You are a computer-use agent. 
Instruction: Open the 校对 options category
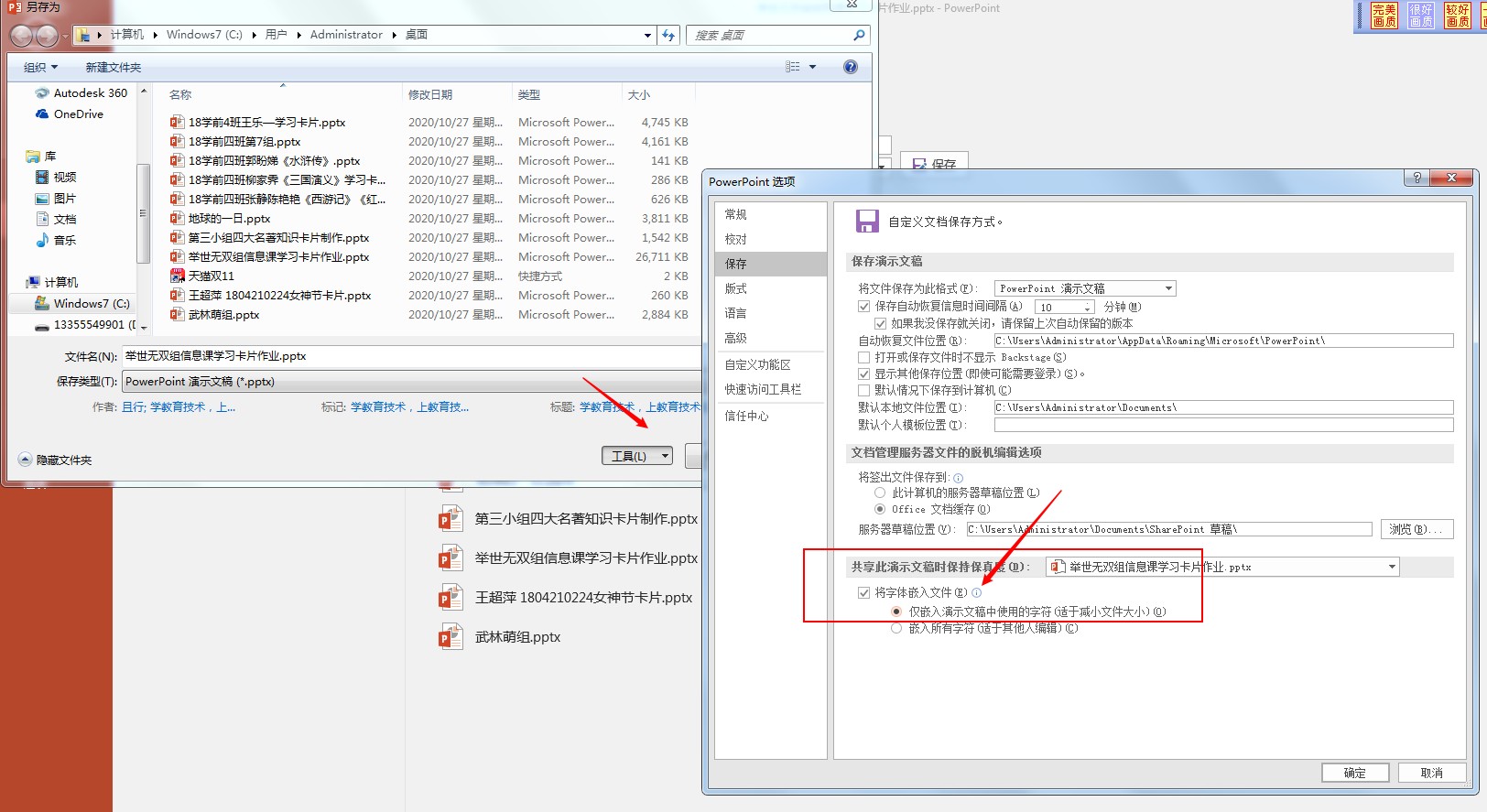[770, 239]
